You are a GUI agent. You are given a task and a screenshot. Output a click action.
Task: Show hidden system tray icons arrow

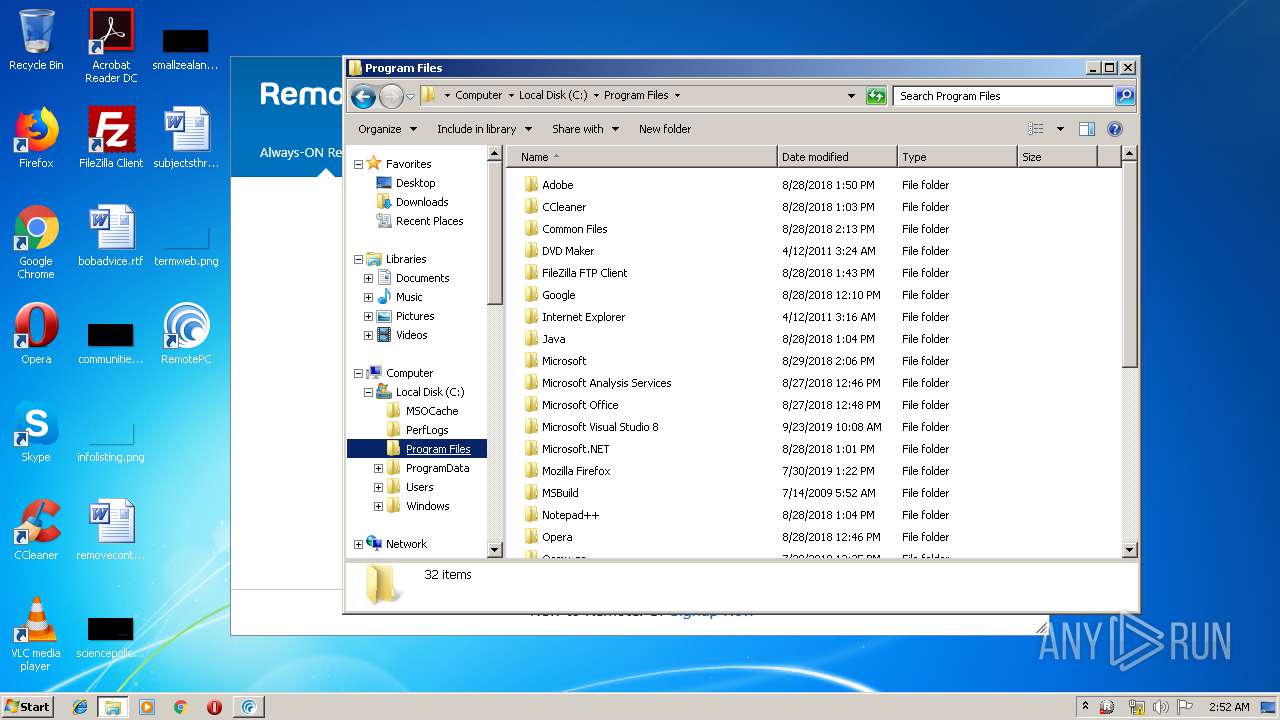click(1085, 707)
